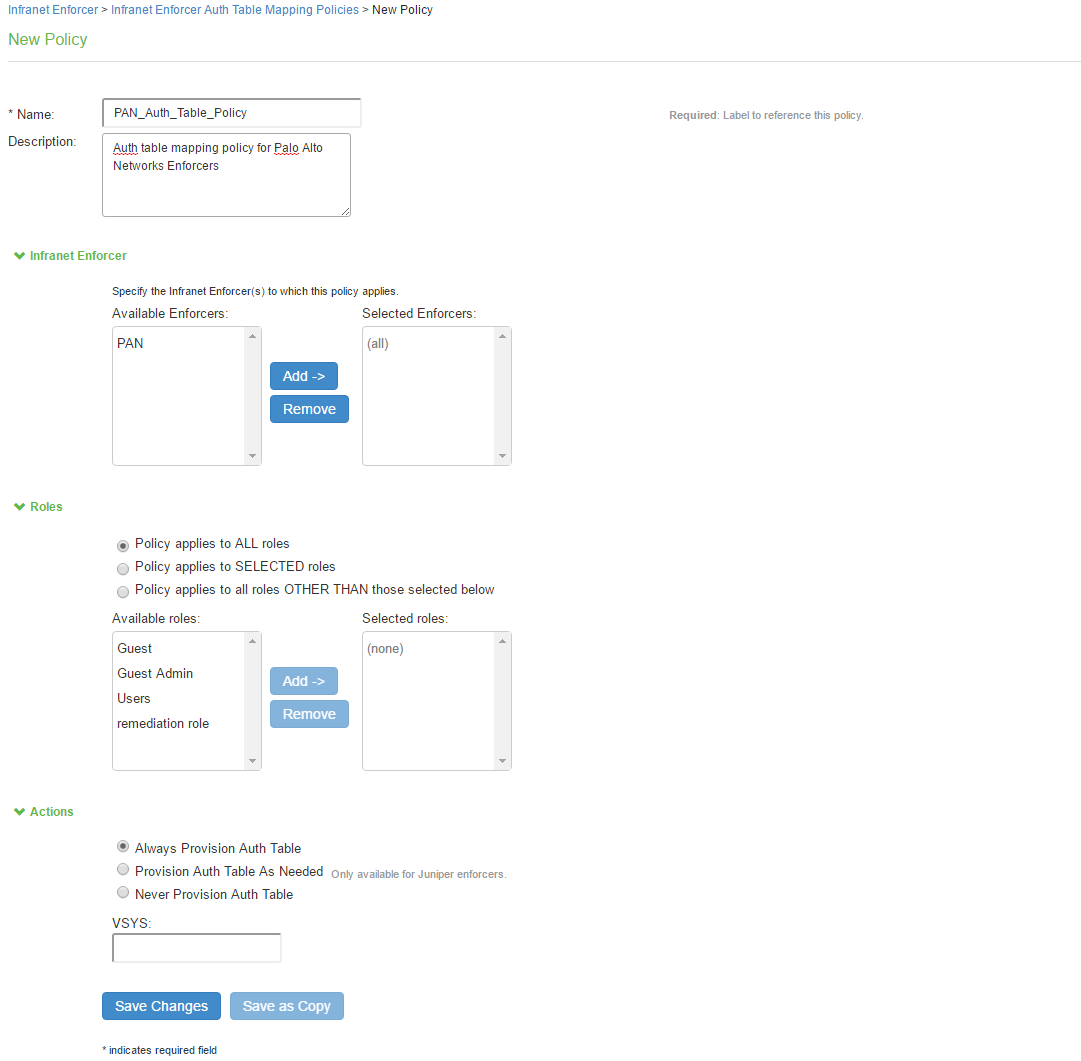This screenshot has height=1061, width=1081.
Task: Click the Name text field
Action: click(230, 112)
